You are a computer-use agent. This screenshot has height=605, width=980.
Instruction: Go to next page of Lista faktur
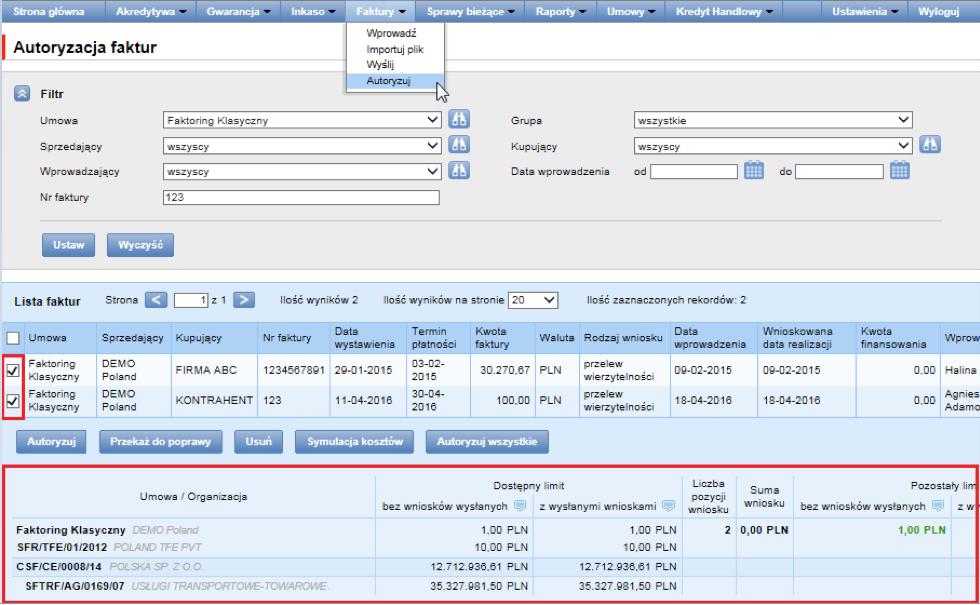pyautogui.click(x=244, y=300)
